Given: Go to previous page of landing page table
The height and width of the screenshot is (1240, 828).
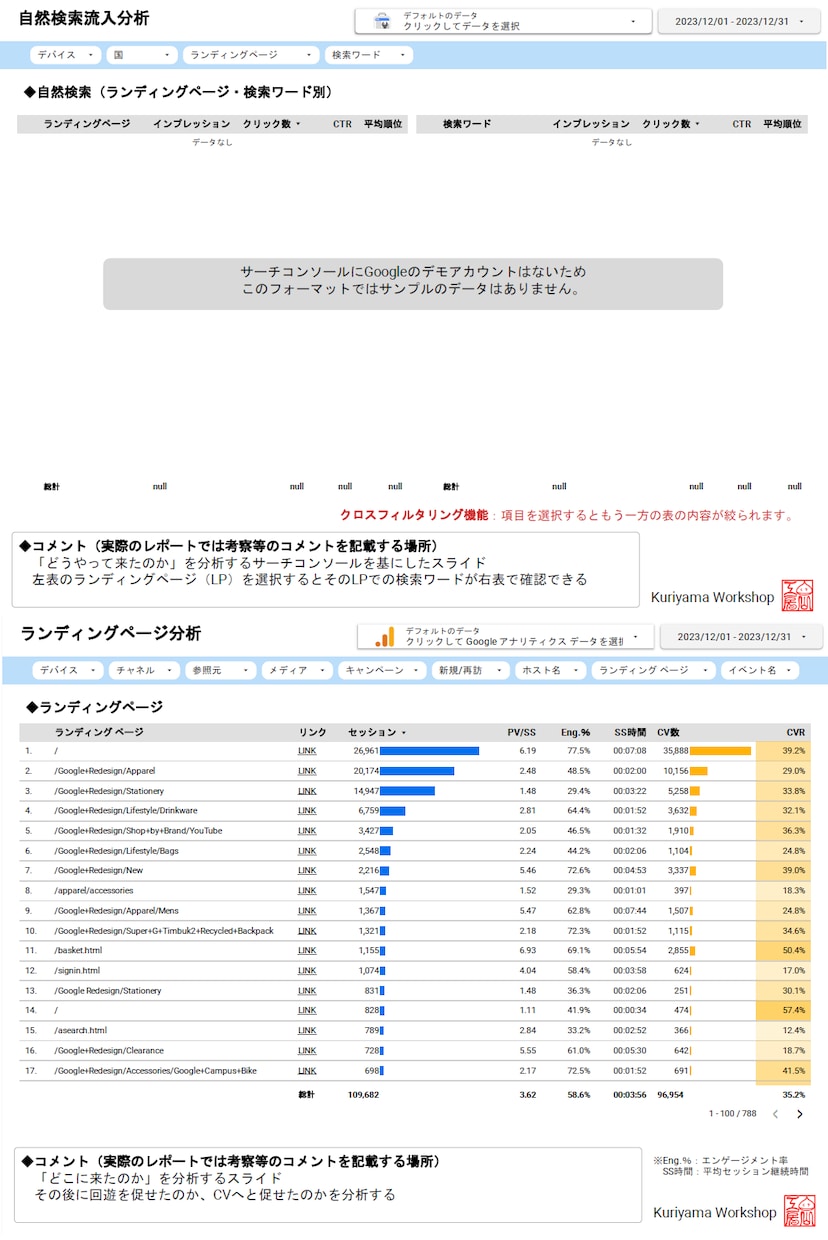Looking at the screenshot, I should point(775,1114).
